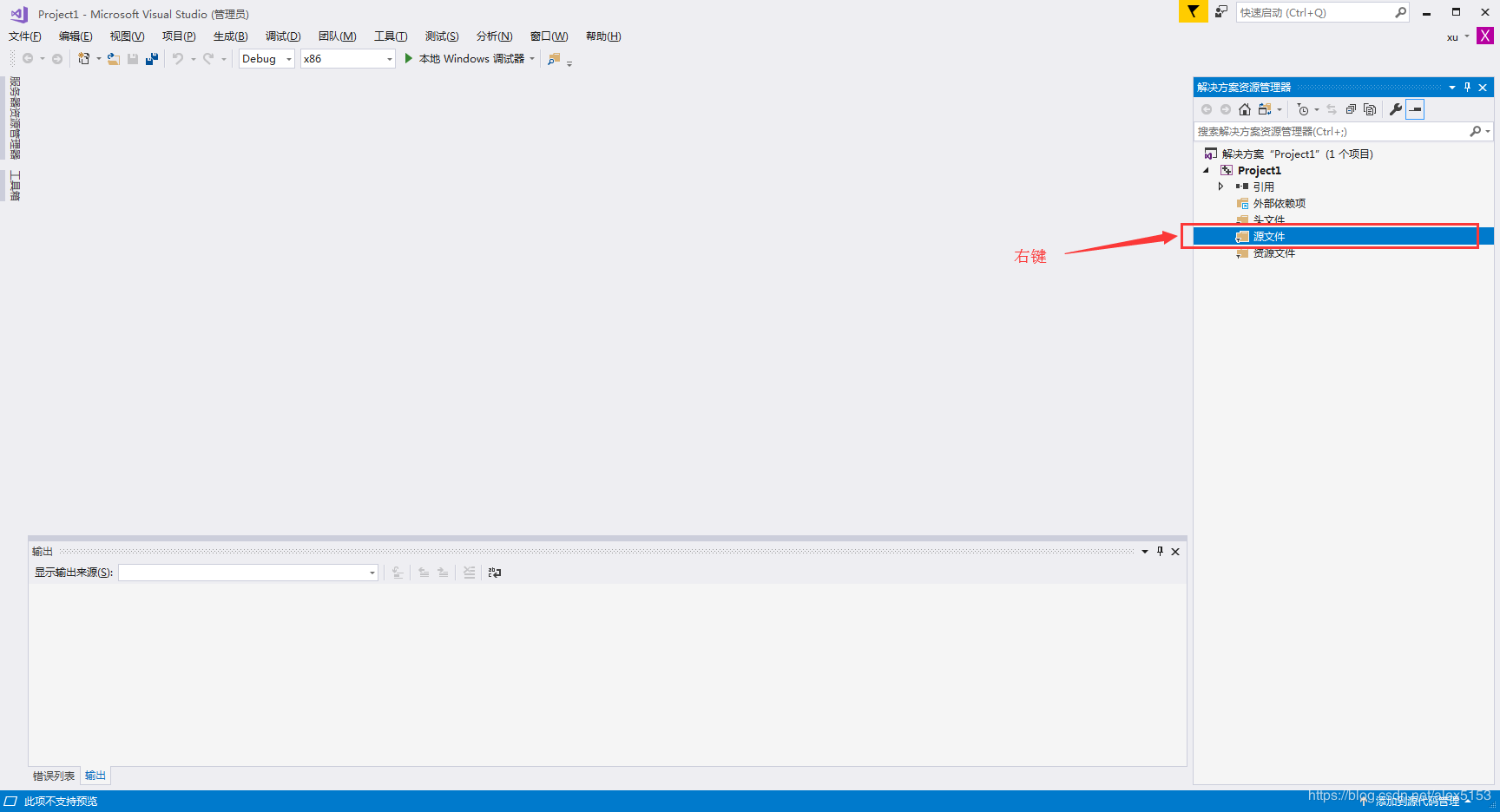The height and width of the screenshot is (812, 1500).
Task: Open the 文件(F) menu
Action: coord(25,36)
